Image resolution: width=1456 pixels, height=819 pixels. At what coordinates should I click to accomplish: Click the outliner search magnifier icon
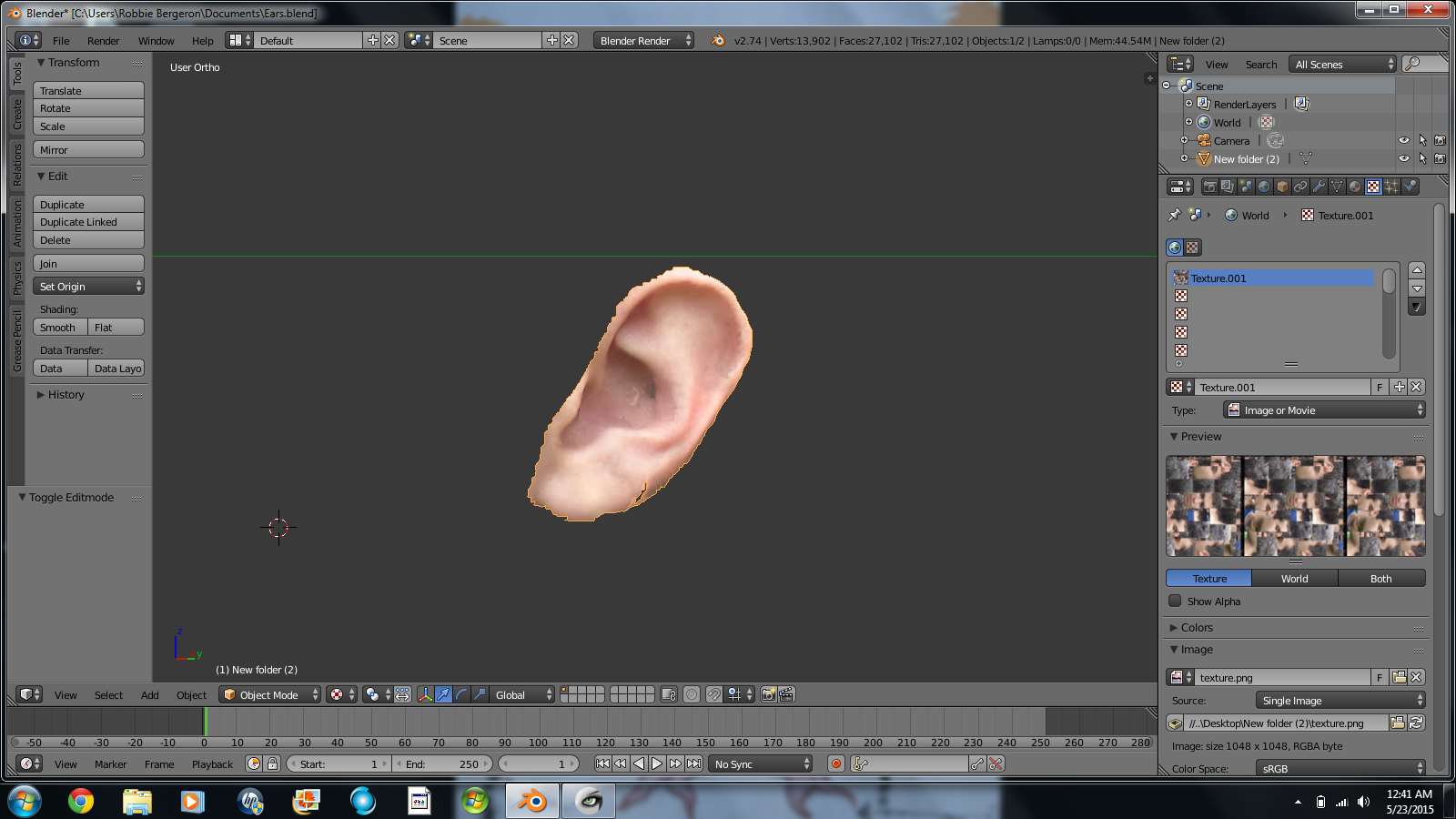pyautogui.click(x=1412, y=64)
